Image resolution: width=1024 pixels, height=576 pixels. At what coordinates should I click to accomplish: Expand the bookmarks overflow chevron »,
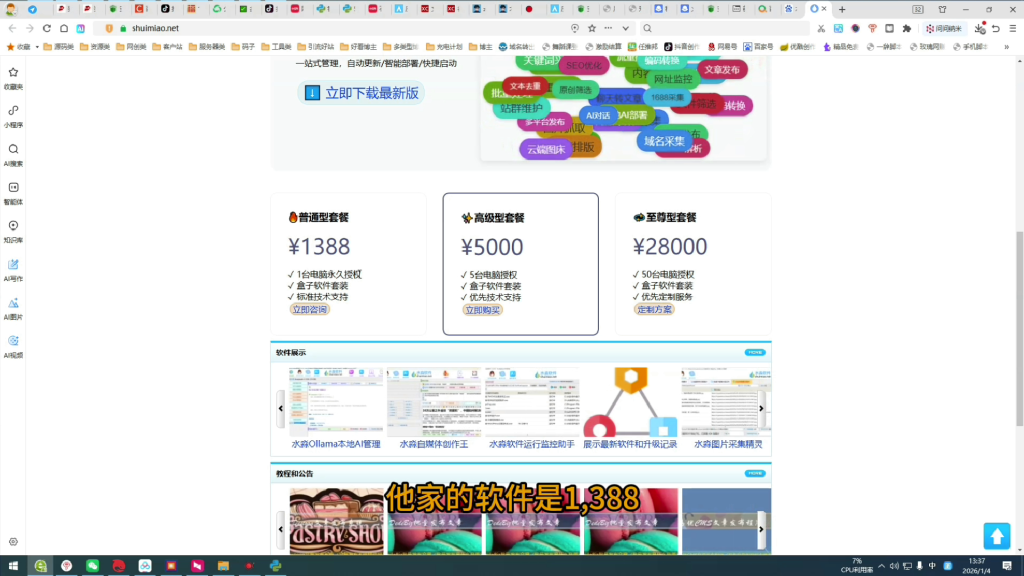pyautogui.click(x=1007, y=48)
